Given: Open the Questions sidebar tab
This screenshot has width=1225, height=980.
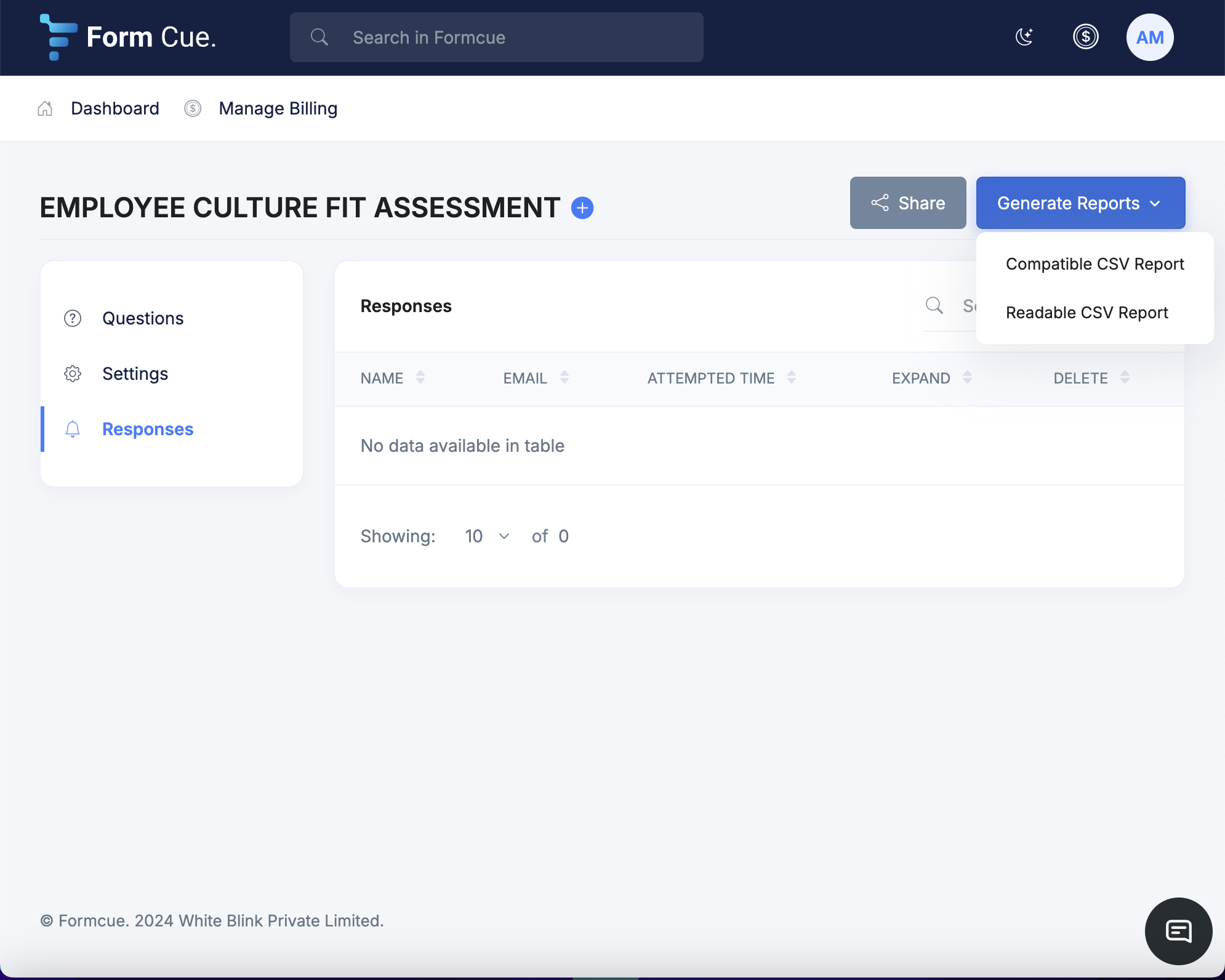Looking at the screenshot, I should [143, 318].
